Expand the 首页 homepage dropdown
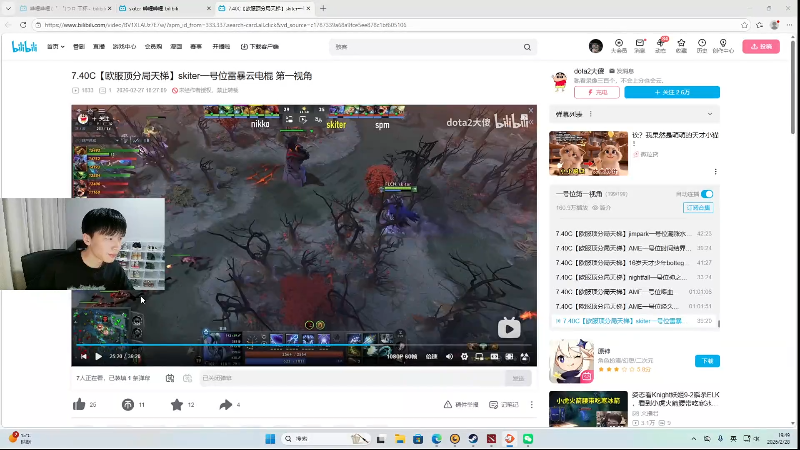 pyautogui.click(x=55, y=46)
